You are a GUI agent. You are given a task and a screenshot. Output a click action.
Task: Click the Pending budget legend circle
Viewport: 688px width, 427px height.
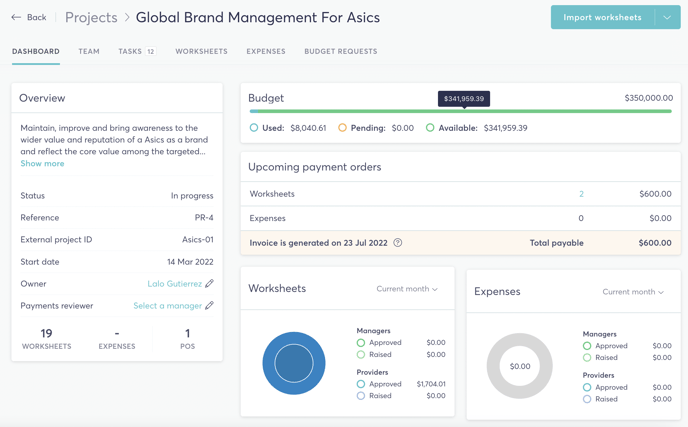pos(342,128)
